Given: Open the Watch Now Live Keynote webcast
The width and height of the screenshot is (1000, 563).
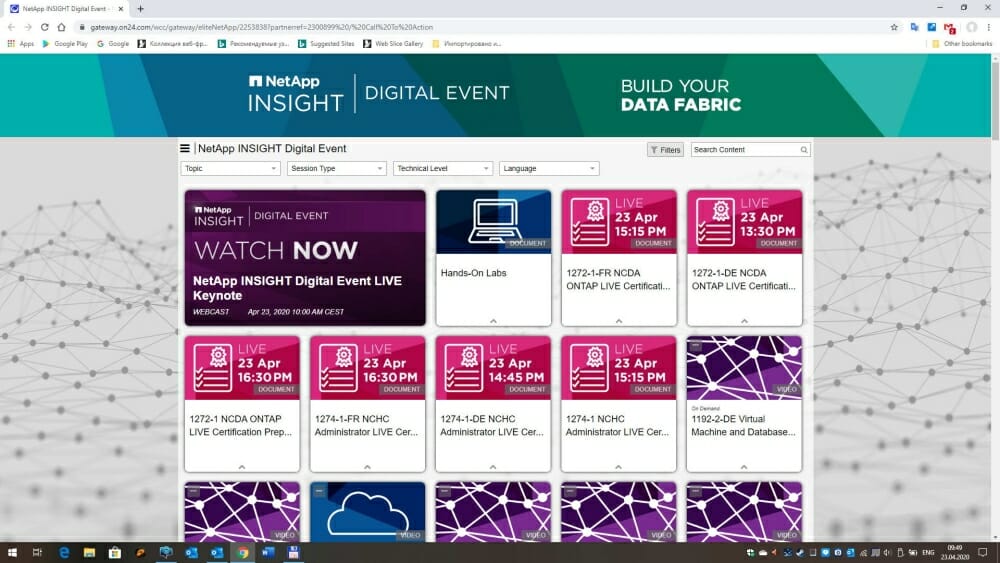Looking at the screenshot, I should 305,258.
